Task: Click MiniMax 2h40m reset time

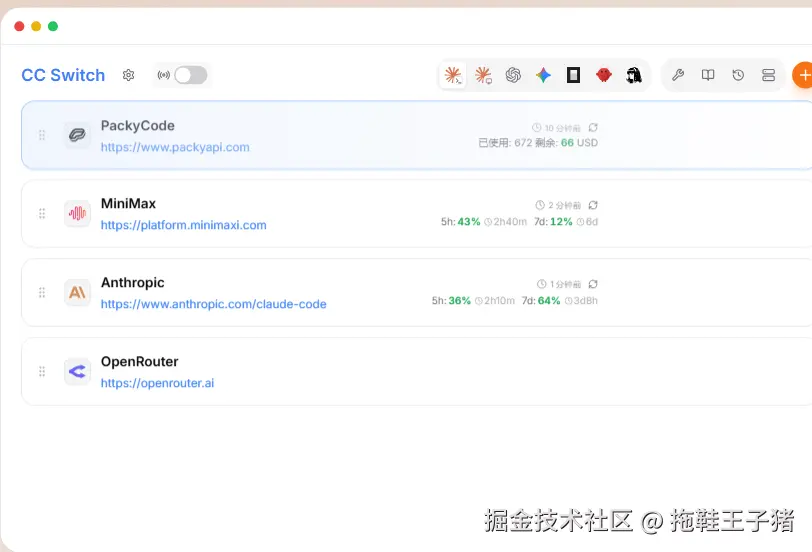Action: tap(510, 222)
